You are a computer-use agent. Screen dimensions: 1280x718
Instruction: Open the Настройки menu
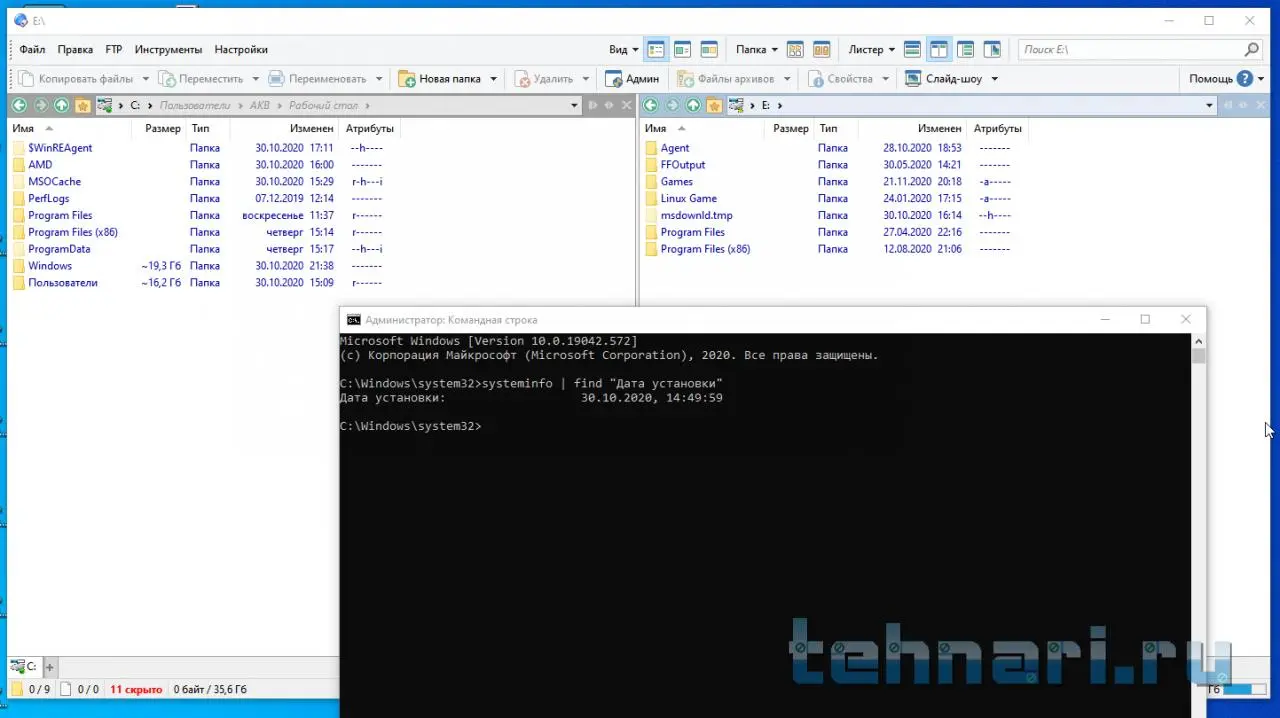[x=241, y=49]
